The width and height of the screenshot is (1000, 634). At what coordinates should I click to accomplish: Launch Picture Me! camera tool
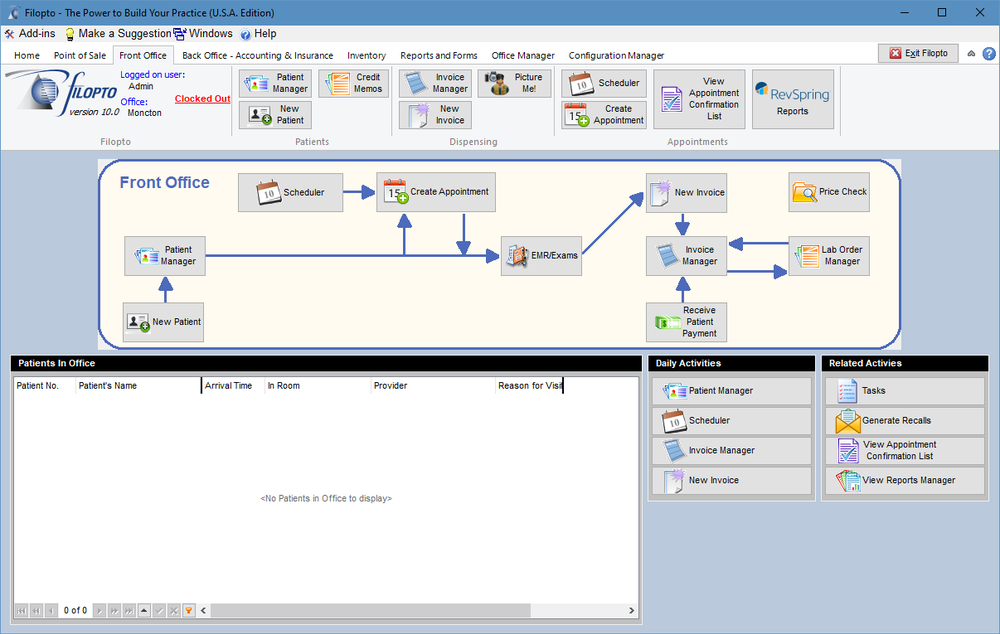[x=515, y=84]
